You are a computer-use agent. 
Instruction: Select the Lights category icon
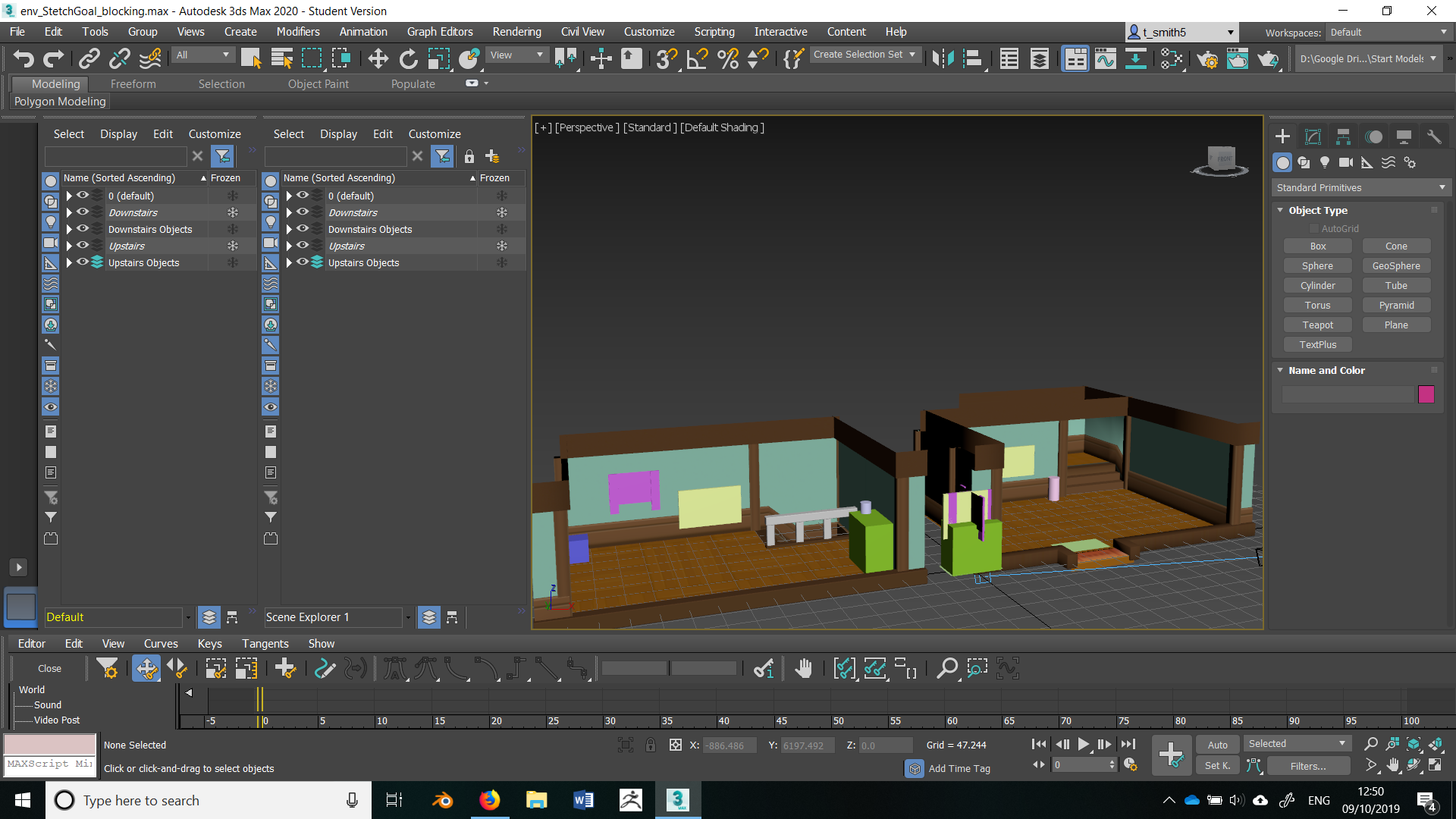pos(1325,162)
